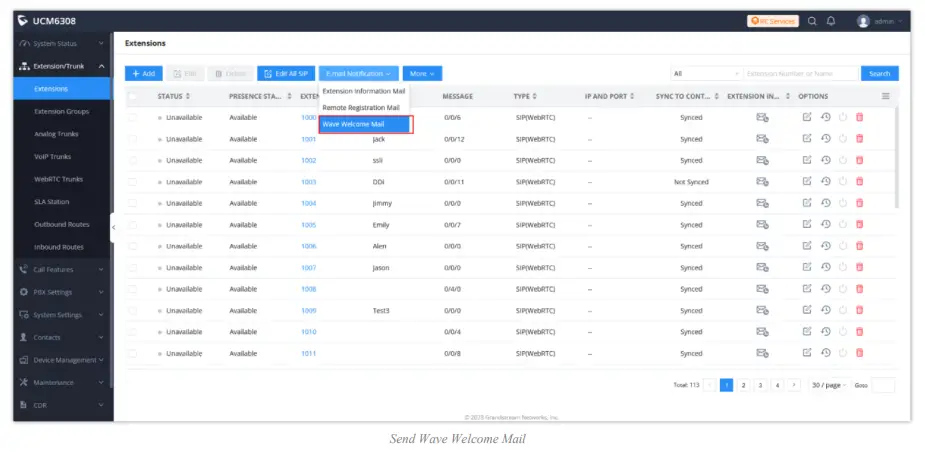Send extension info mail for 1000

point(762,117)
